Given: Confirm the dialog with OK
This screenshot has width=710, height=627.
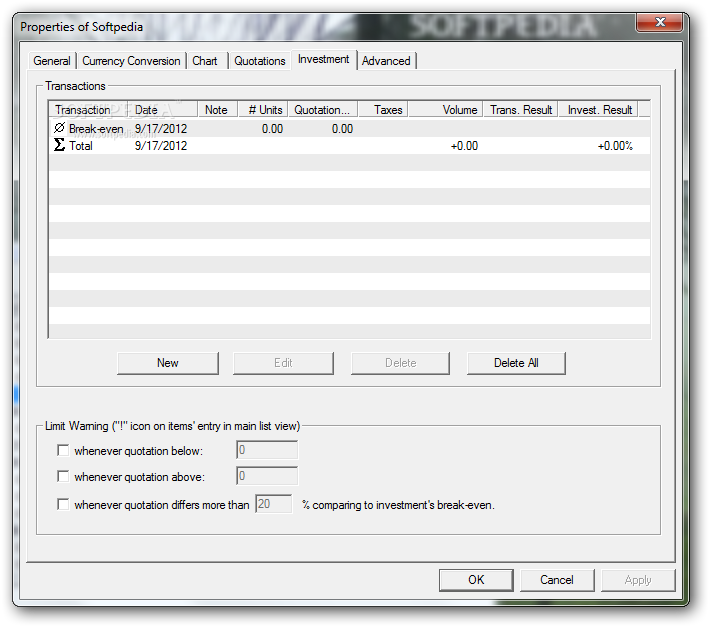Looking at the screenshot, I should click(476, 580).
